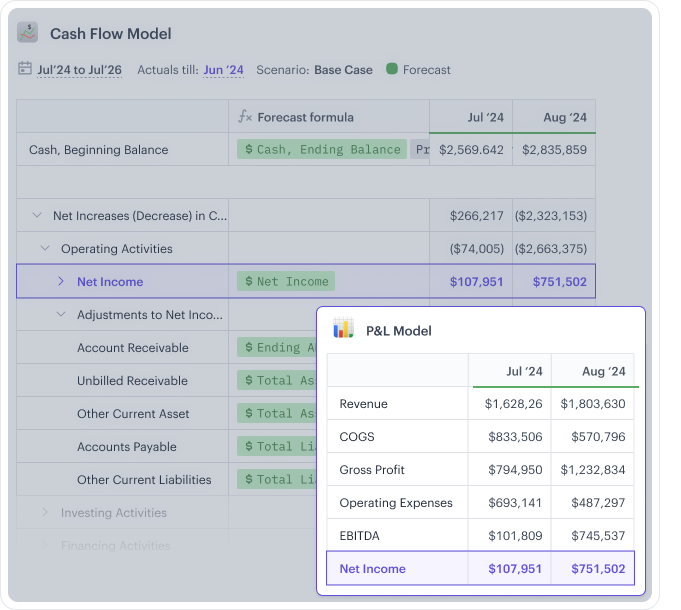Select the $833,506 COGS cell
The height and width of the screenshot is (610, 681).
[x=509, y=436]
